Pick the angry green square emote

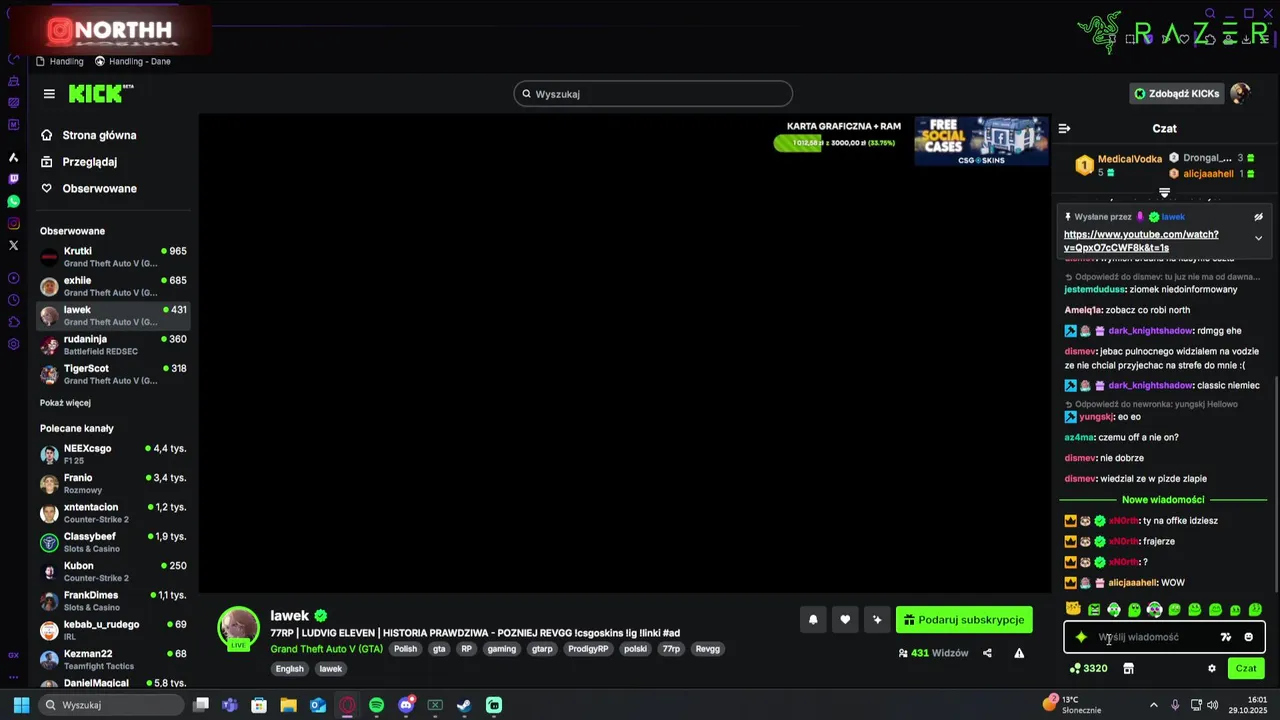coord(1094,609)
